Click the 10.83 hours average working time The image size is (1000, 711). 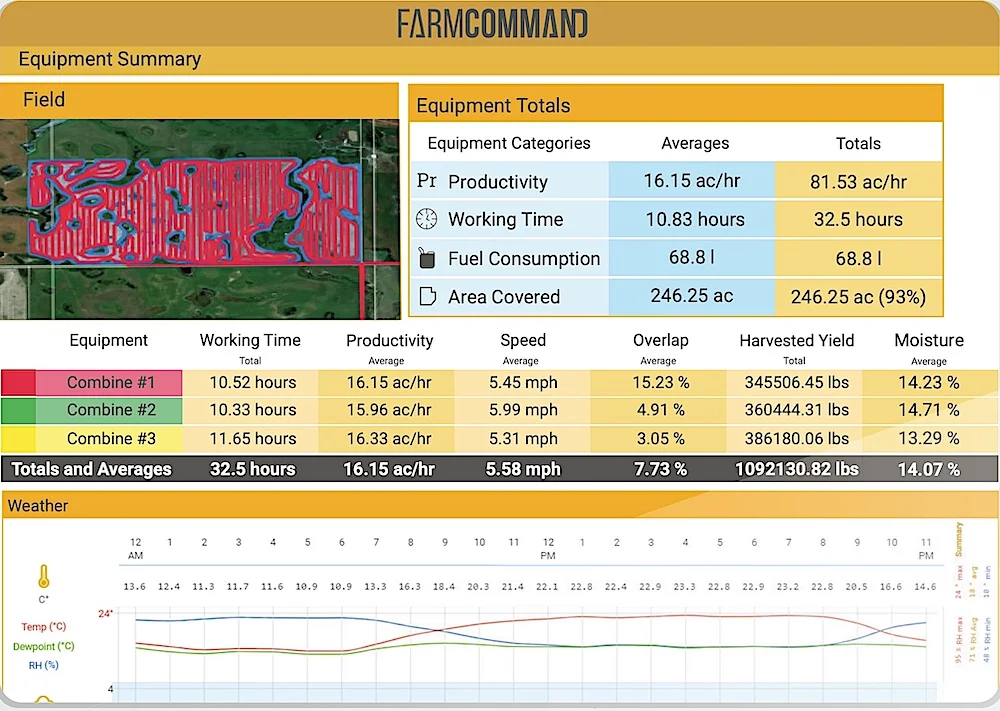(695, 219)
